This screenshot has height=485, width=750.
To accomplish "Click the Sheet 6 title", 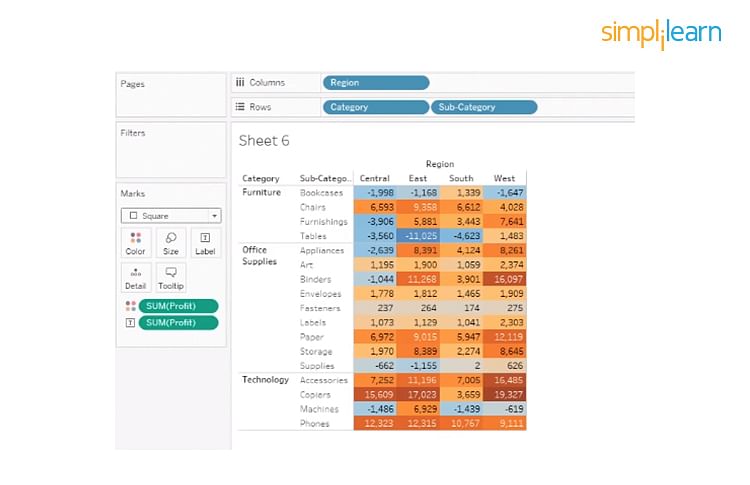I will click(x=264, y=141).
